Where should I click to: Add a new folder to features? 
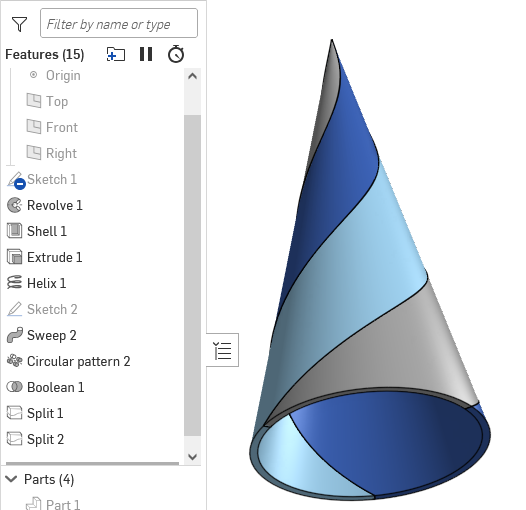tap(116, 54)
